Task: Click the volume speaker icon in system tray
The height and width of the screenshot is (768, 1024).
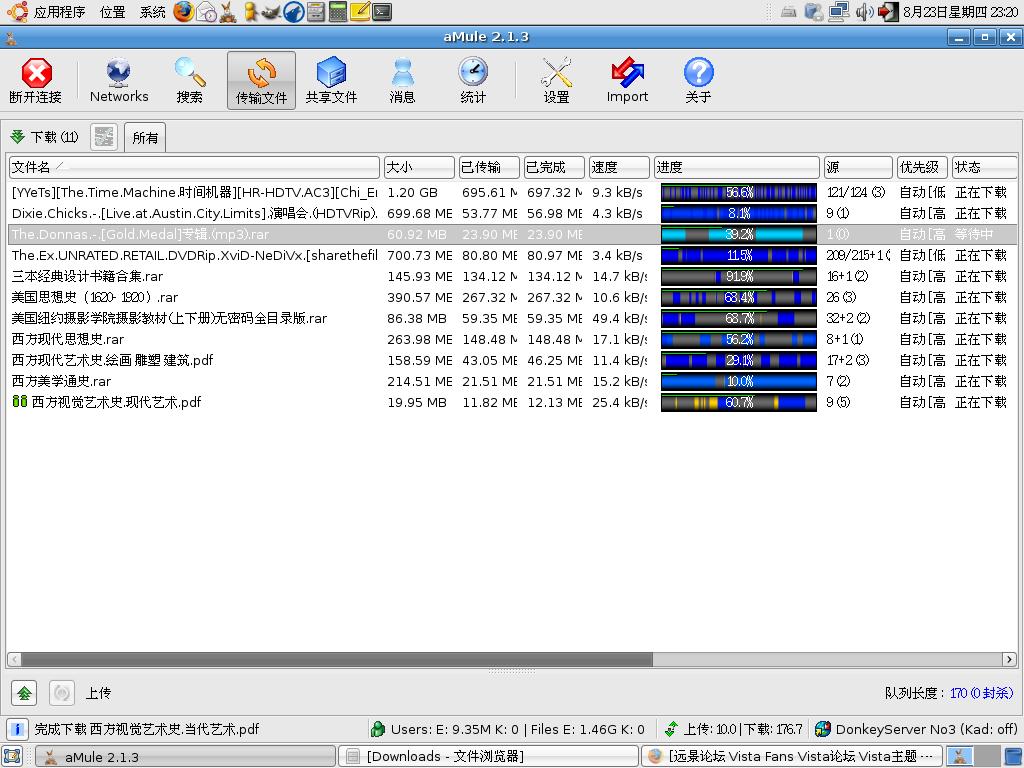Action: [x=864, y=11]
